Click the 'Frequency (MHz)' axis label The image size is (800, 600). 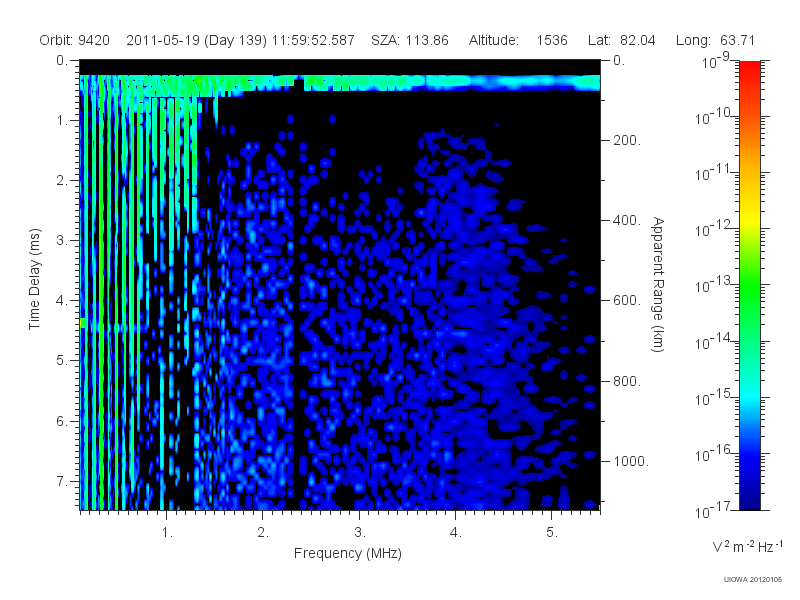coord(348,554)
